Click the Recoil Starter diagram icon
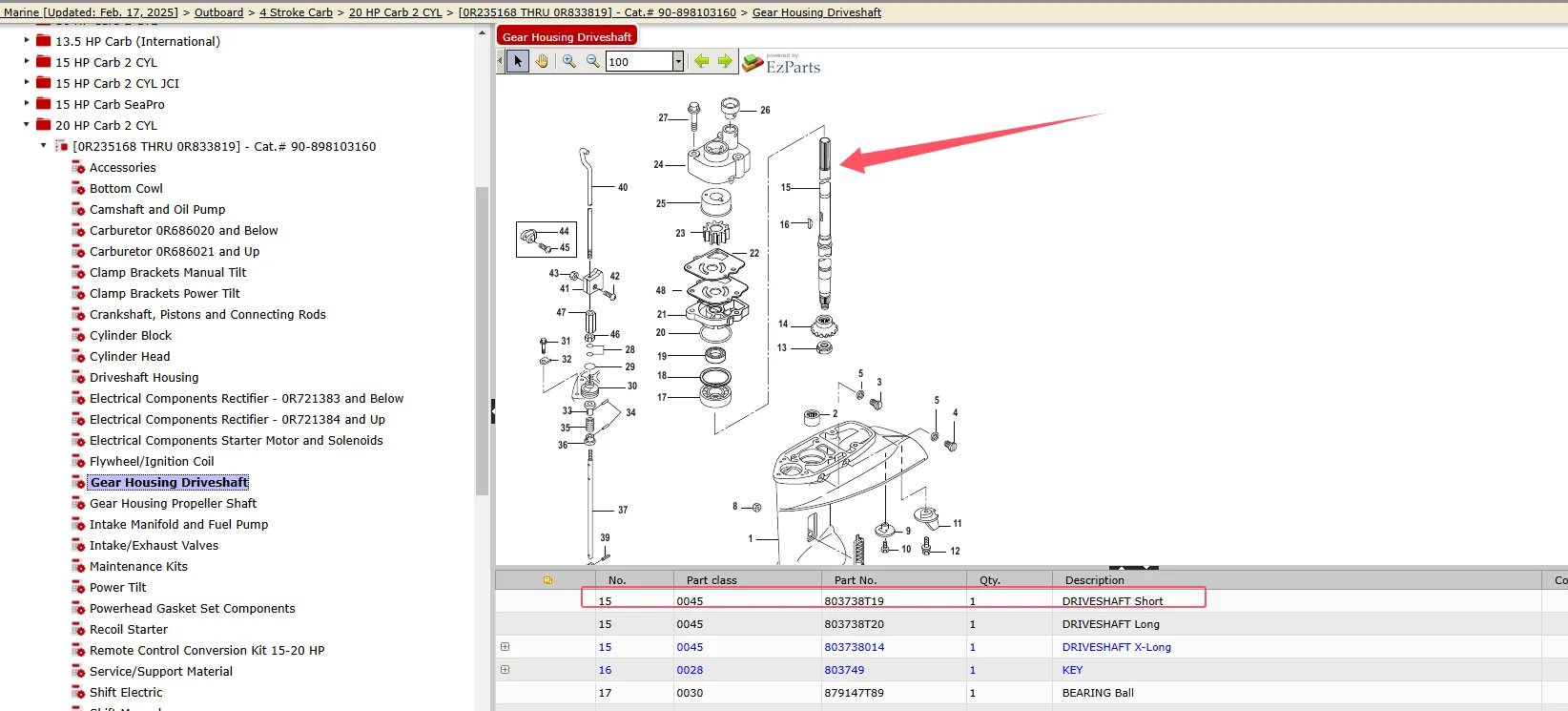Image resolution: width=1568 pixels, height=711 pixels. click(x=78, y=629)
